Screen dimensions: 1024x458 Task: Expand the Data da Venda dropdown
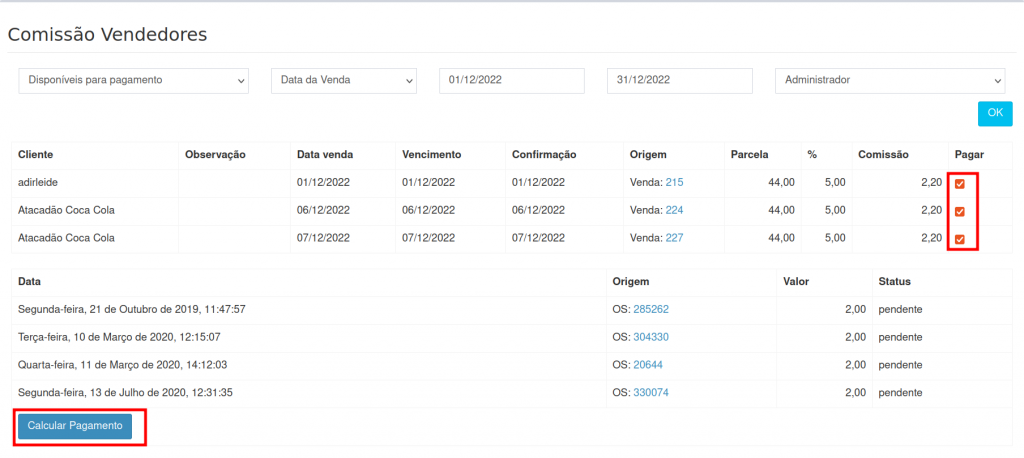coord(343,80)
